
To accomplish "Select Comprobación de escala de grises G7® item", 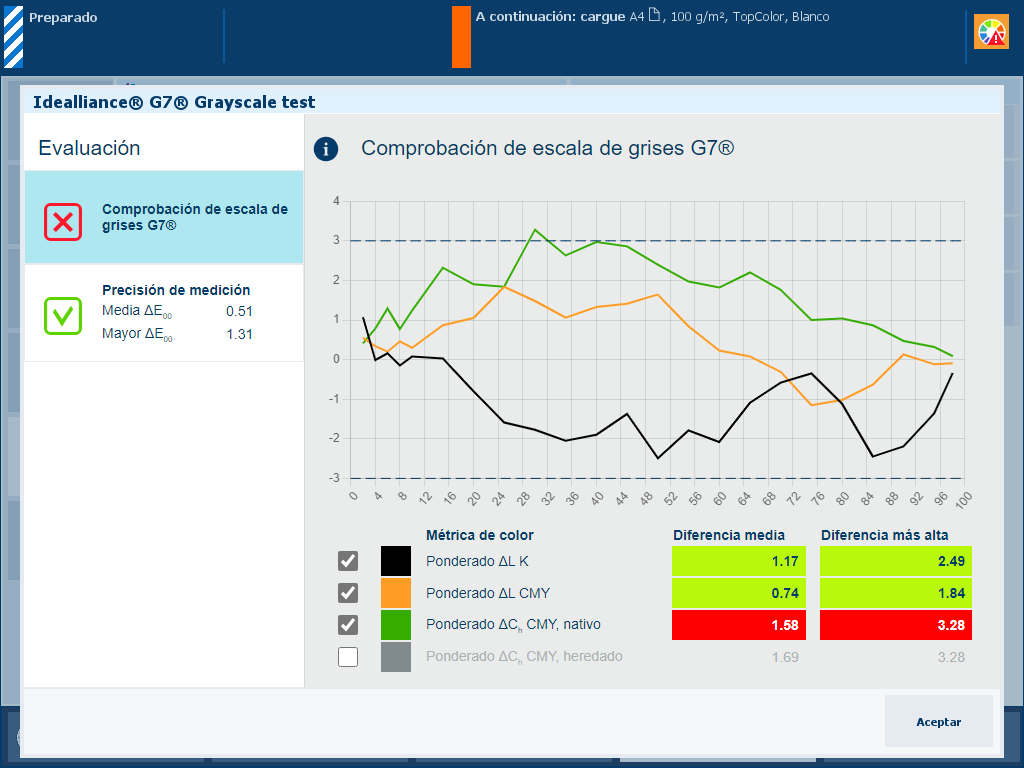I will click(164, 217).
